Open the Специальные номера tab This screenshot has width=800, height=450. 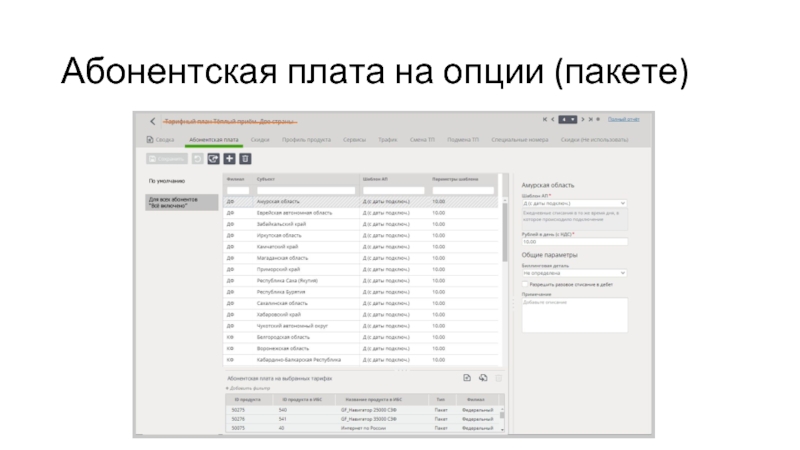click(520, 140)
